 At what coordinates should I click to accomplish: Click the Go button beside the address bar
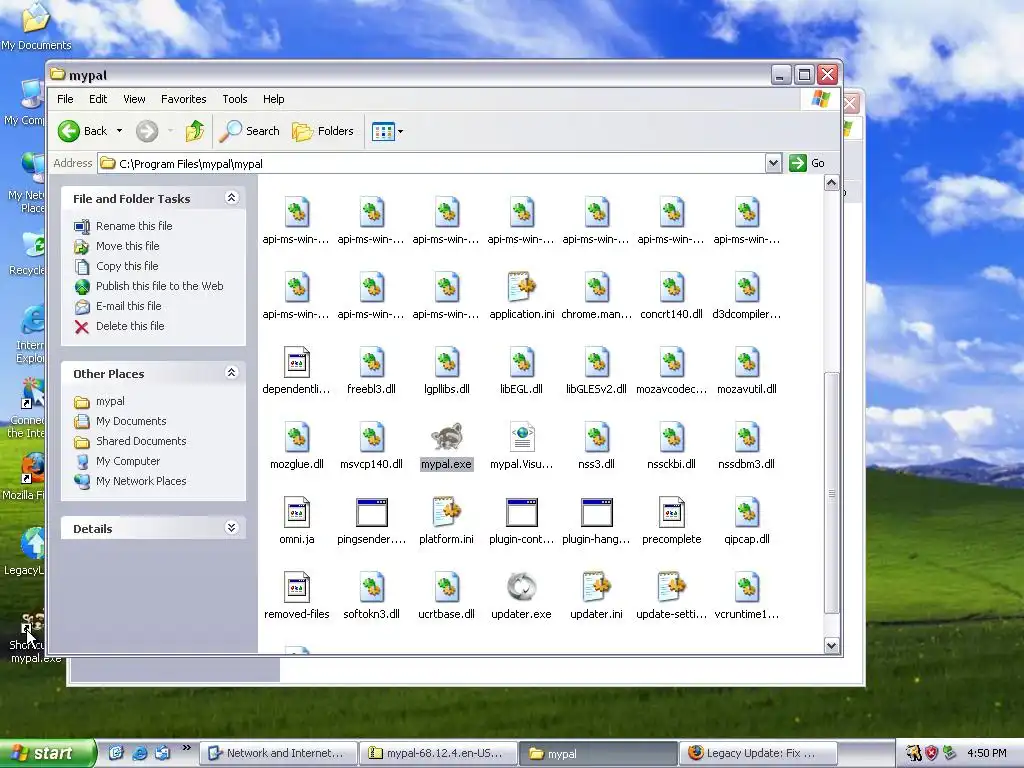pyautogui.click(x=807, y=163)
